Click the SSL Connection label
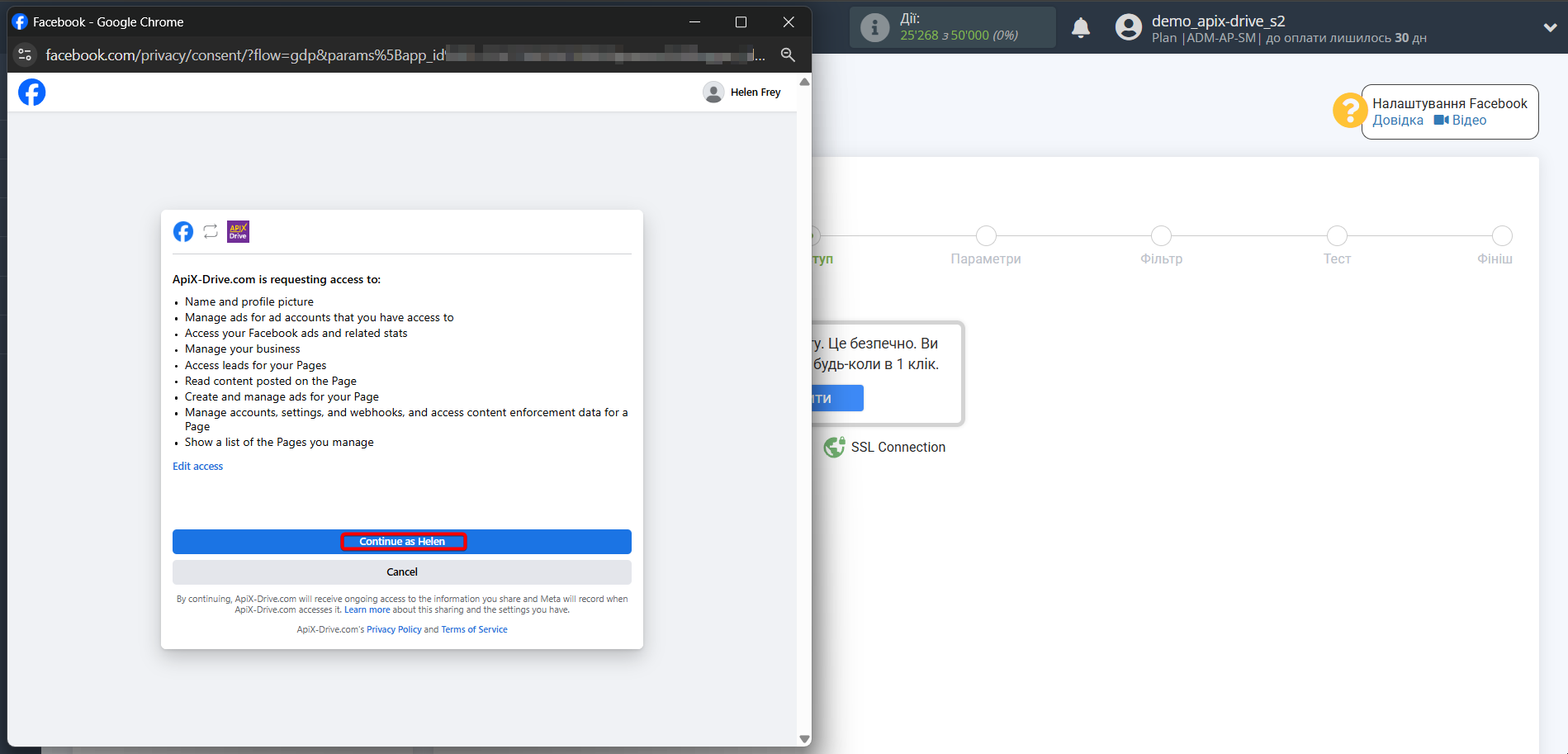 coord(898,448)
